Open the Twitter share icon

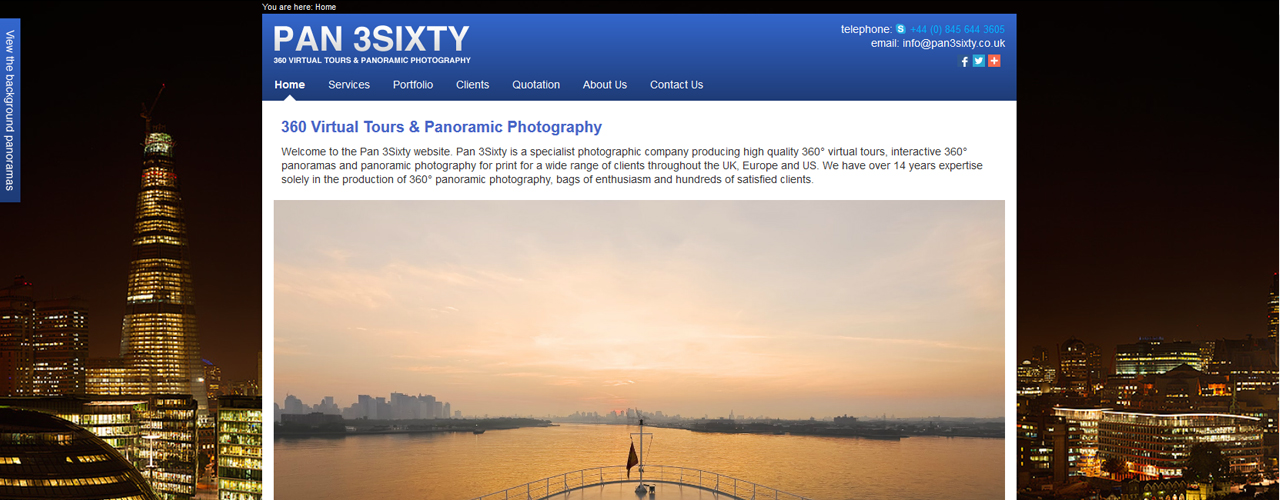click(x=979, y=61)
